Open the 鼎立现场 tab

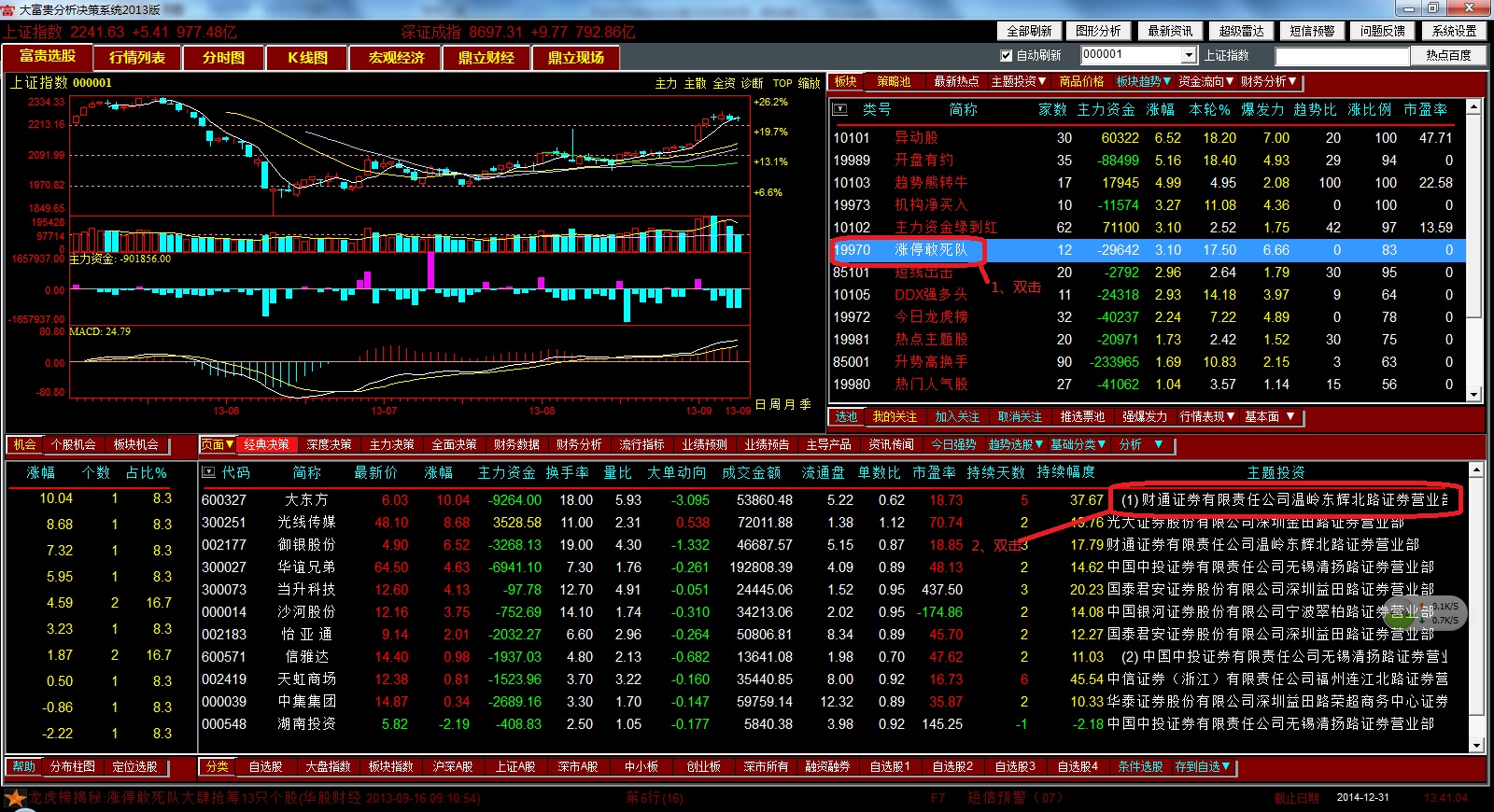576,58
